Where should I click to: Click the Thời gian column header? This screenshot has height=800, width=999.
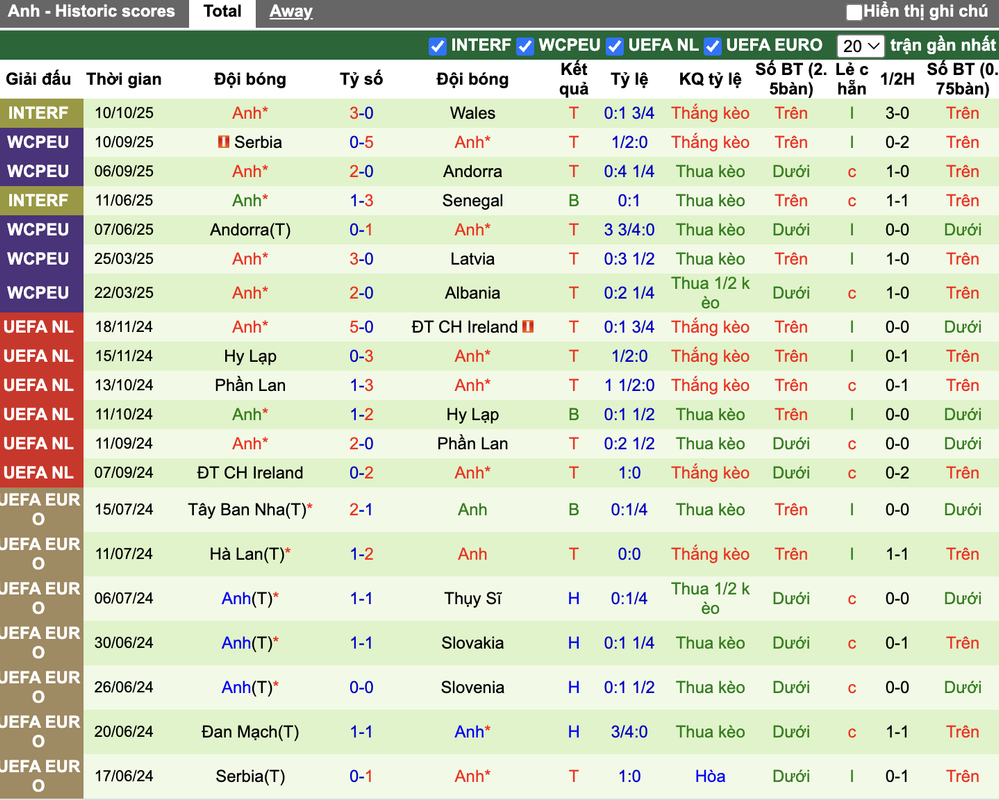click(x=124, y=80)
